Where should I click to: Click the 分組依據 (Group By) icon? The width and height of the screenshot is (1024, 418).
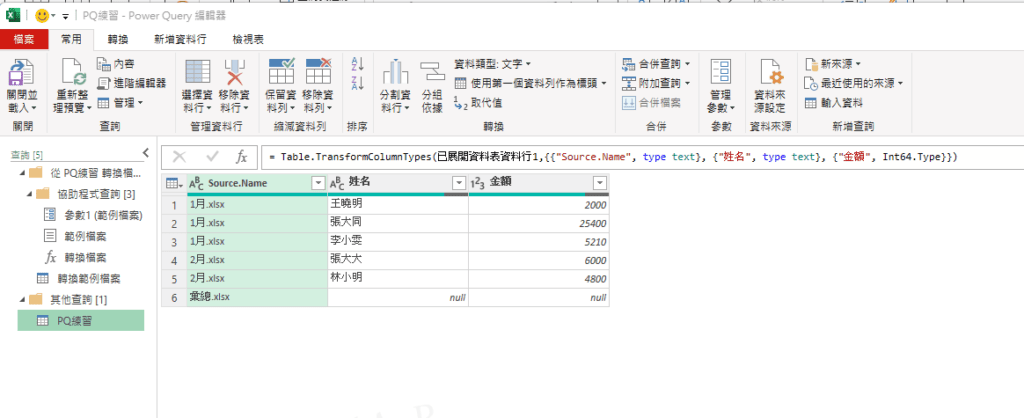tap(432, 73)
